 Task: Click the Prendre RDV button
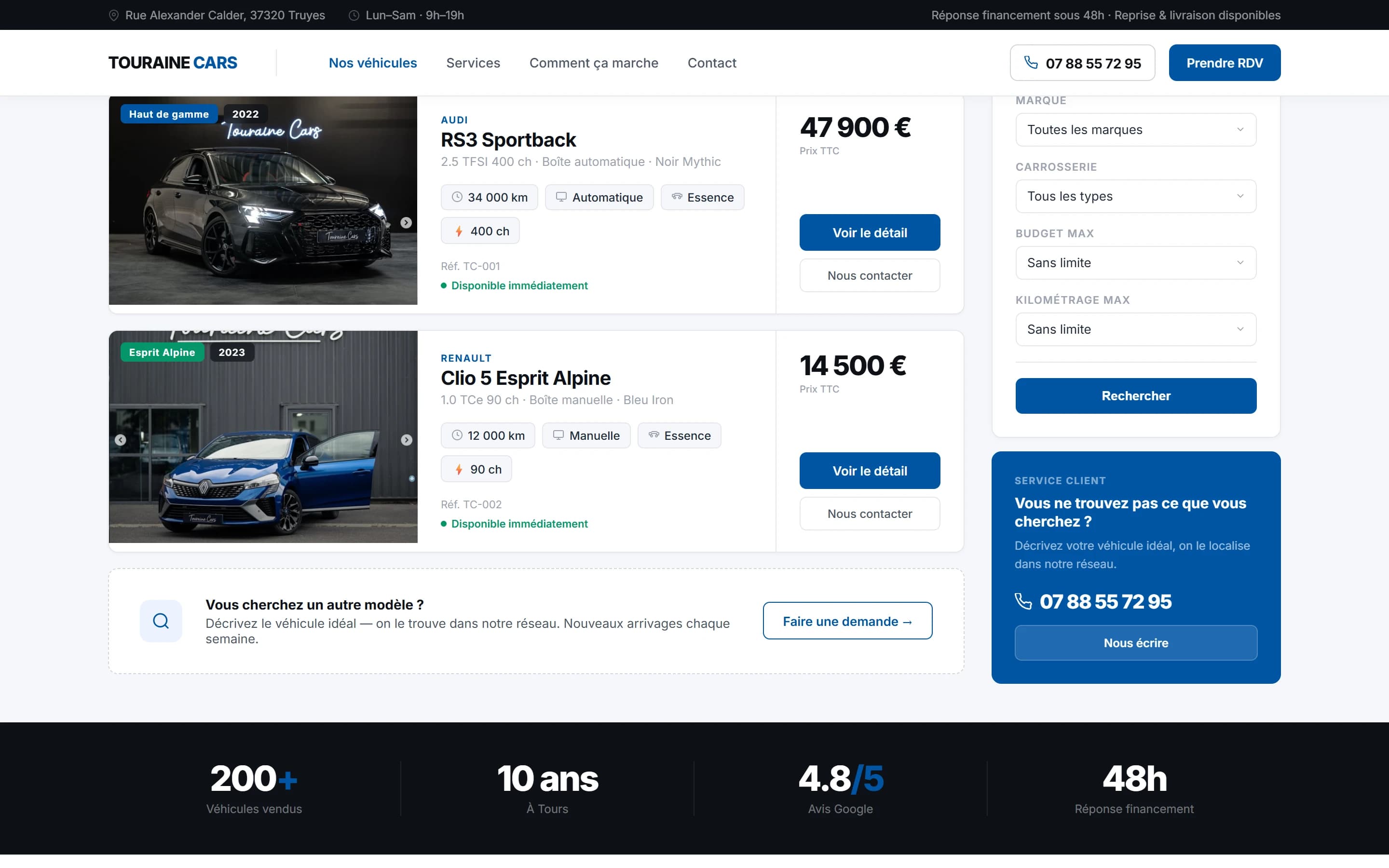pyautogui.click(x=1225, y=63)
